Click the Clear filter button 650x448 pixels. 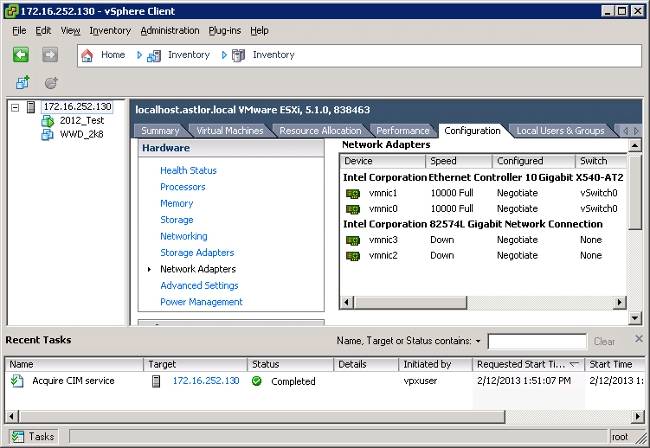604,341
